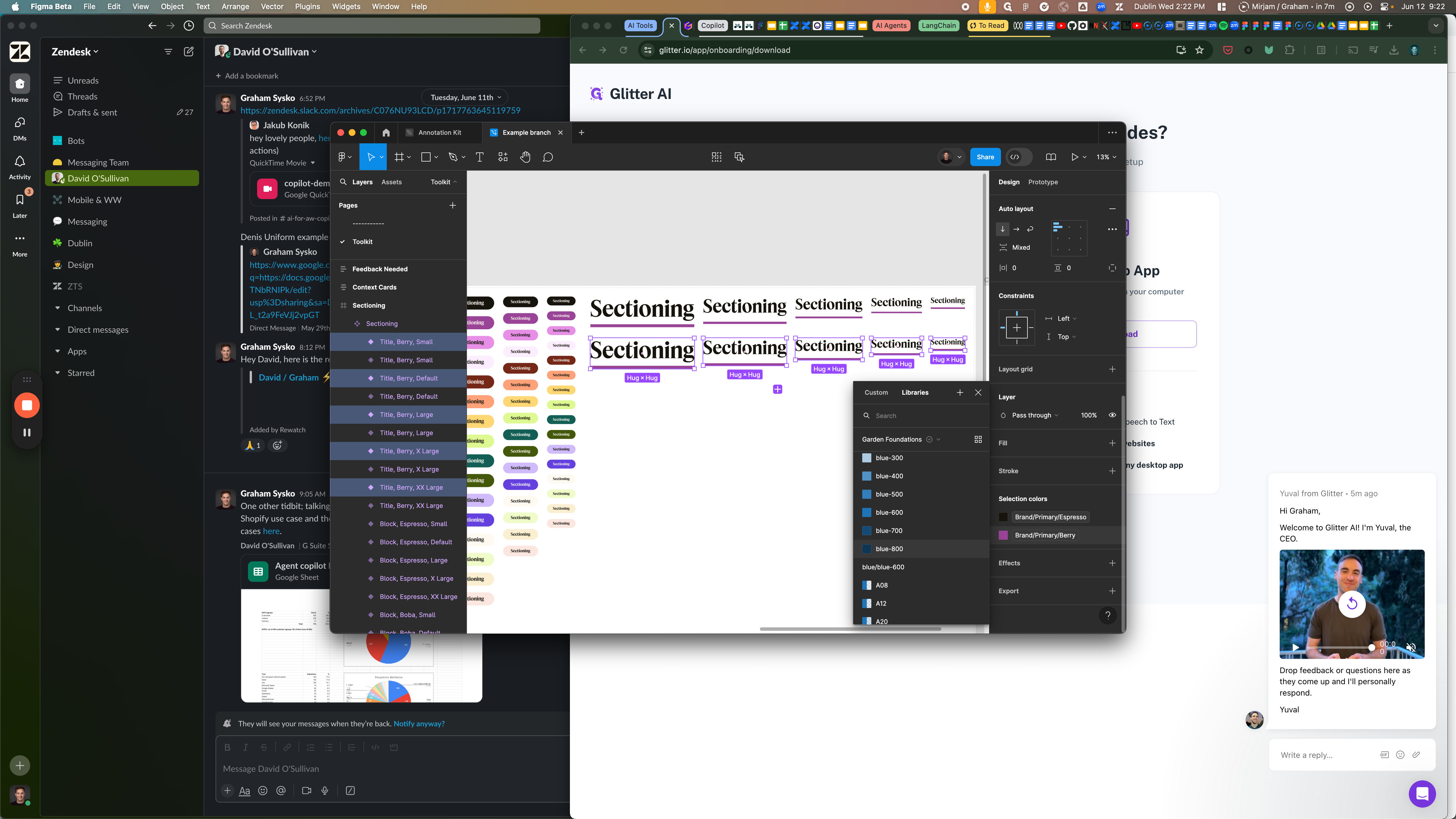Open the Resources components tool
1456x819 pixels.
pos(503,157)
